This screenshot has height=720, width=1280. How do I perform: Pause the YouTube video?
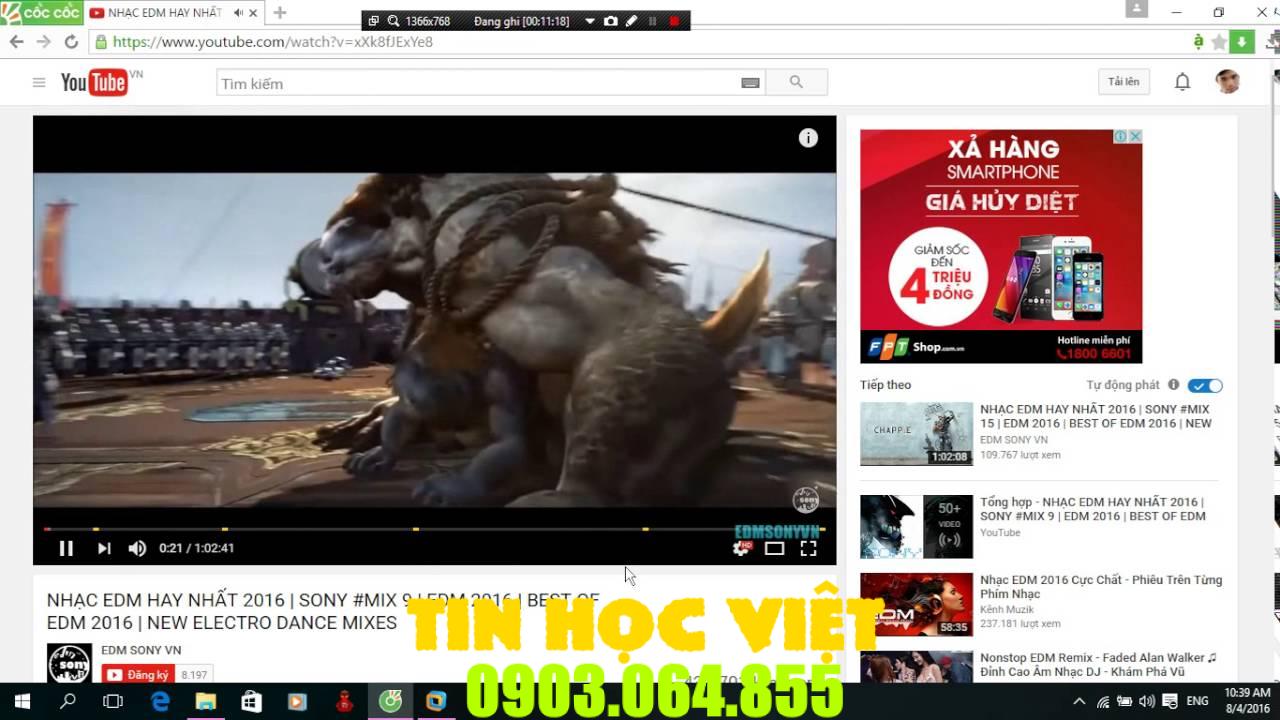click(66, 548)
